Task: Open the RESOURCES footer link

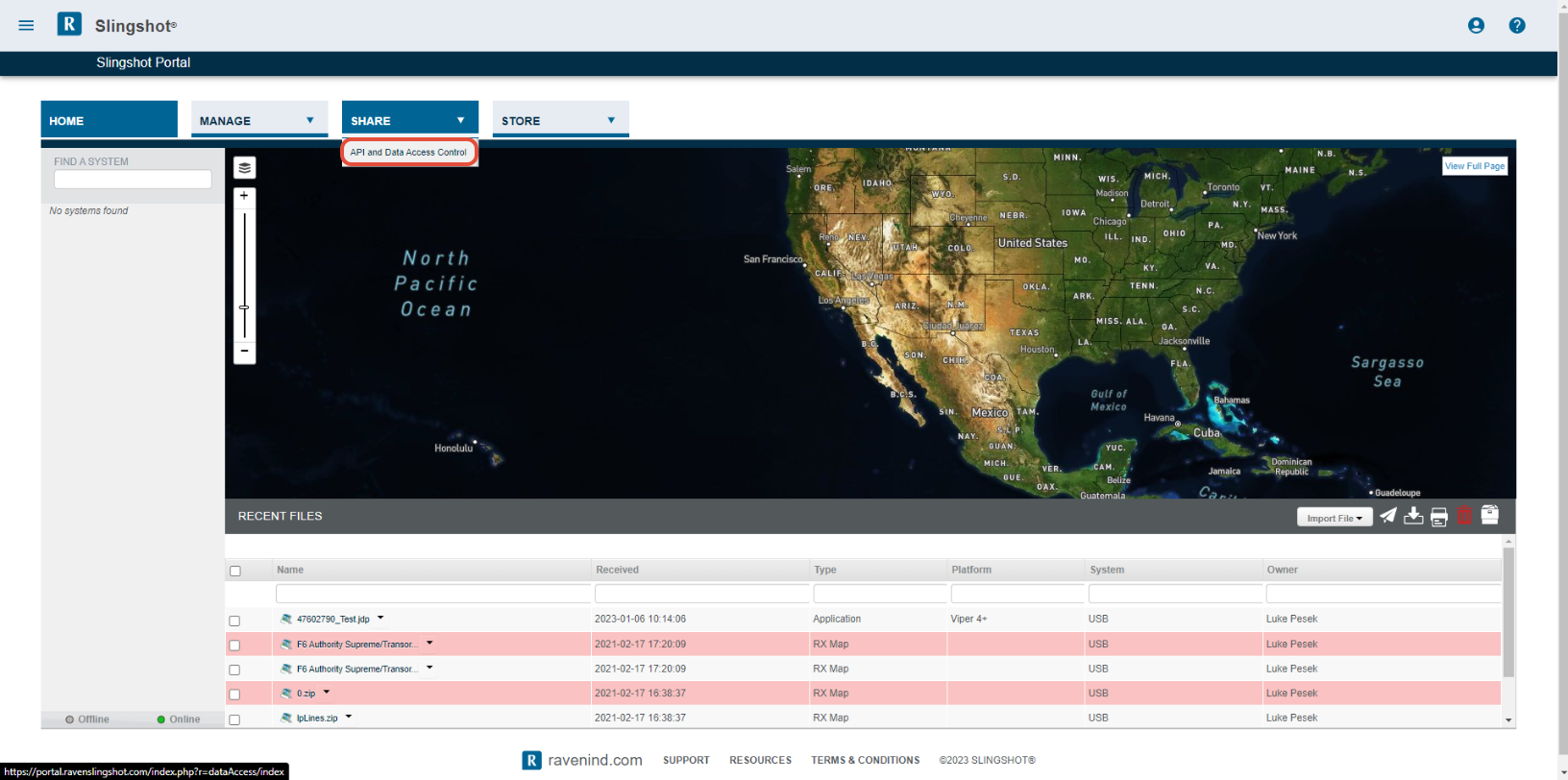Action: (760, 761)
